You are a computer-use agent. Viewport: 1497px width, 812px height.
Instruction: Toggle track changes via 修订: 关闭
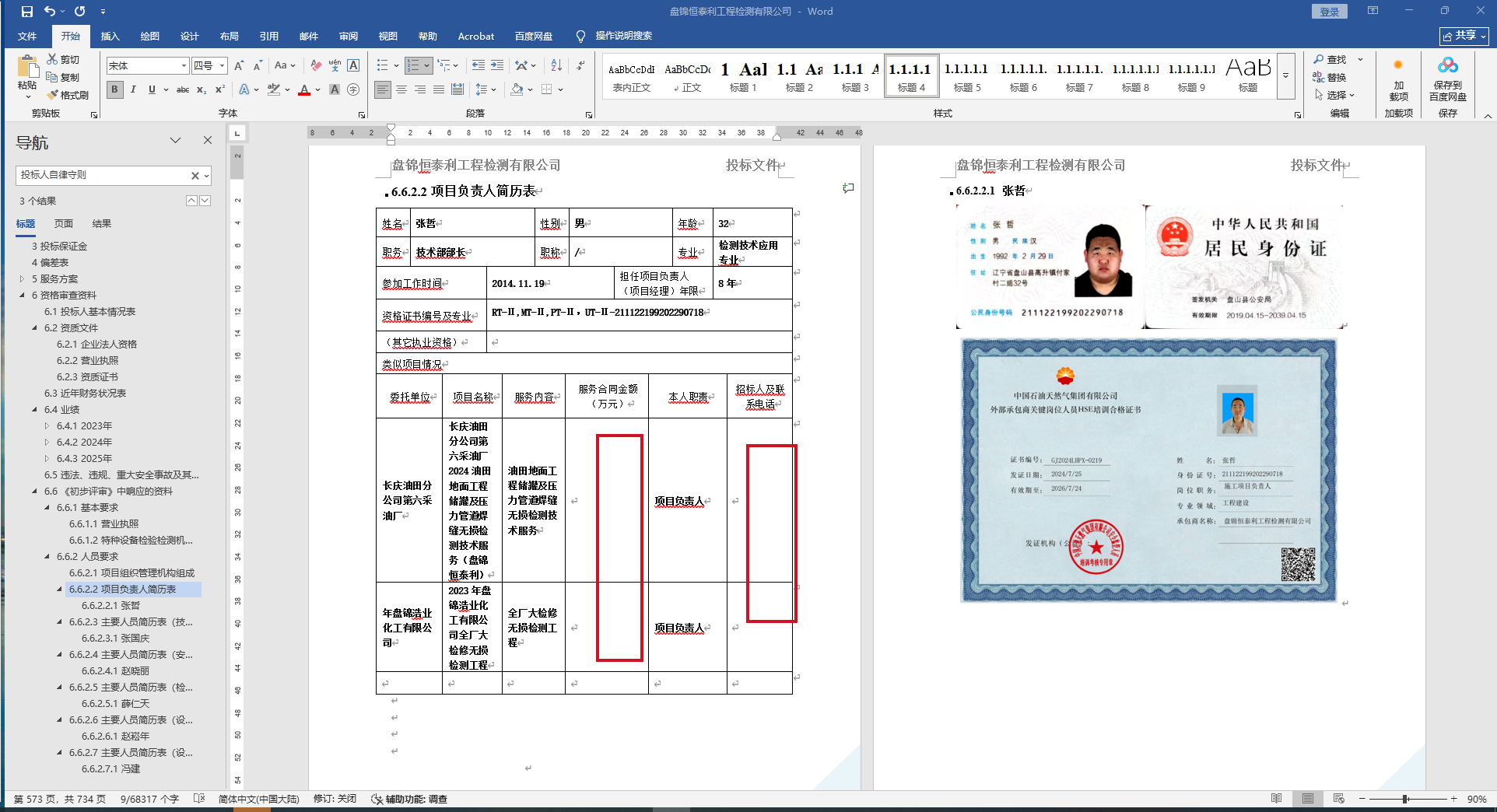pos(335,799)
